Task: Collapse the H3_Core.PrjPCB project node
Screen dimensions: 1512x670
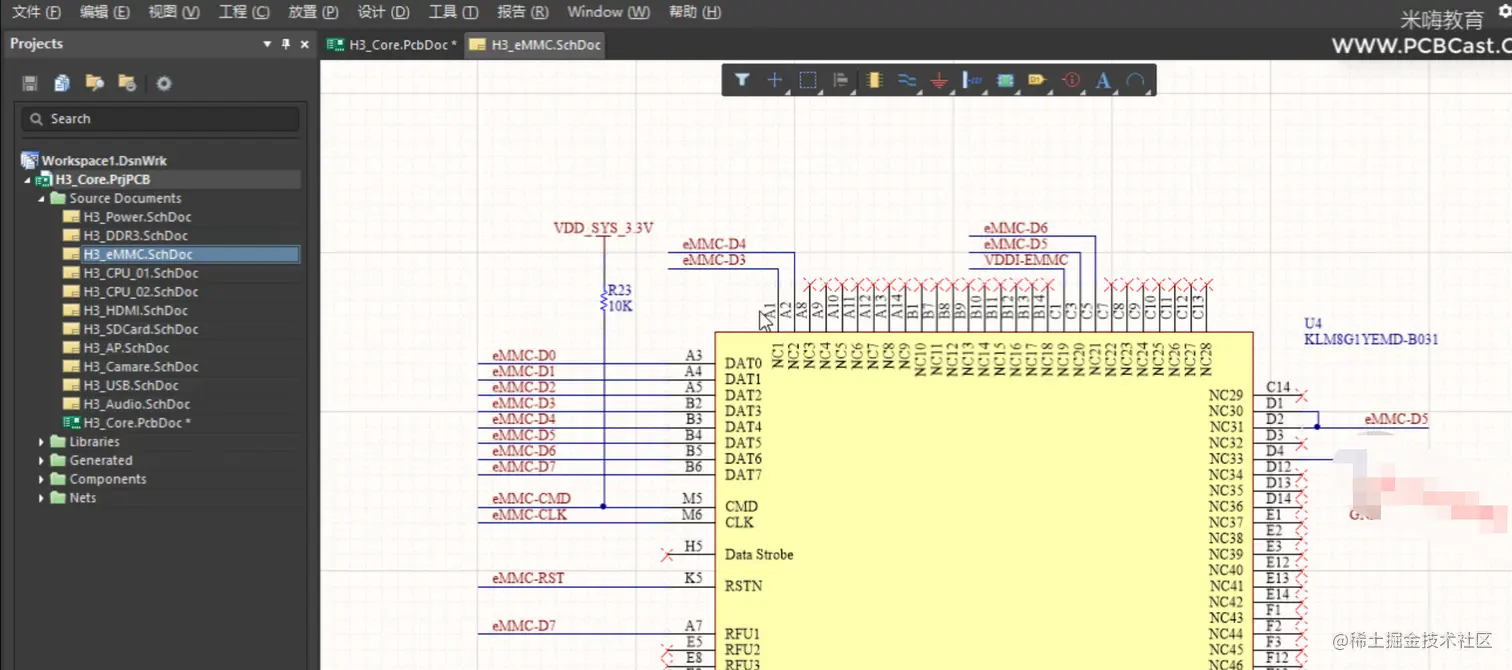Action: click(28, 180)
